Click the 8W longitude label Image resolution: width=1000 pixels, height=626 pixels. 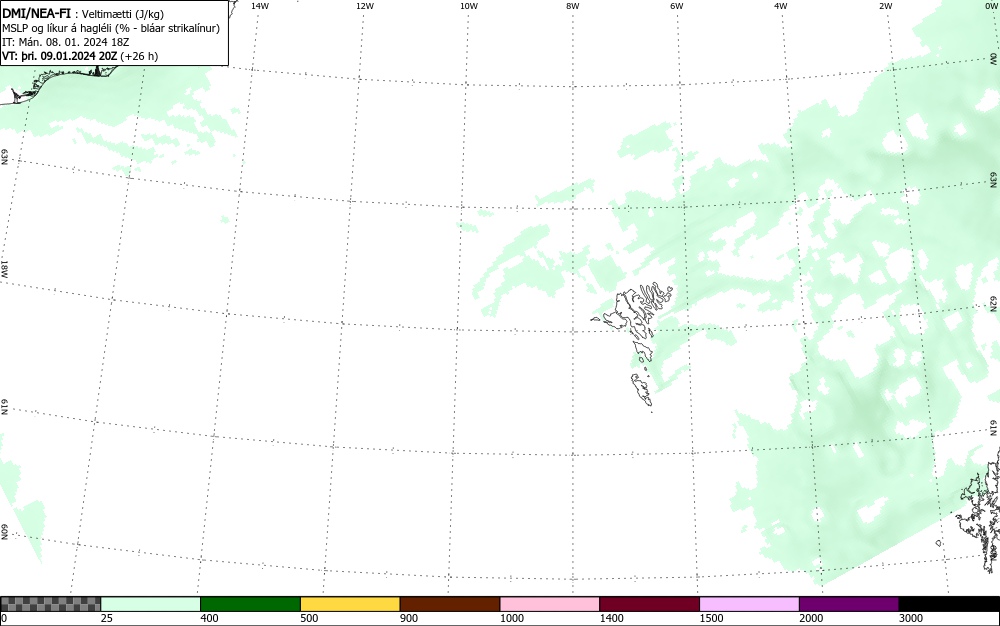[573, 6]
